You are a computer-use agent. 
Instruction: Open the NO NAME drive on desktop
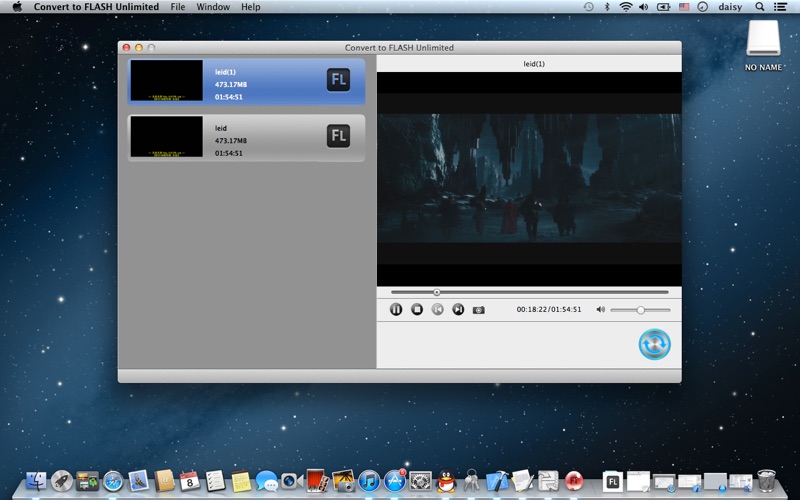[763, 45]
